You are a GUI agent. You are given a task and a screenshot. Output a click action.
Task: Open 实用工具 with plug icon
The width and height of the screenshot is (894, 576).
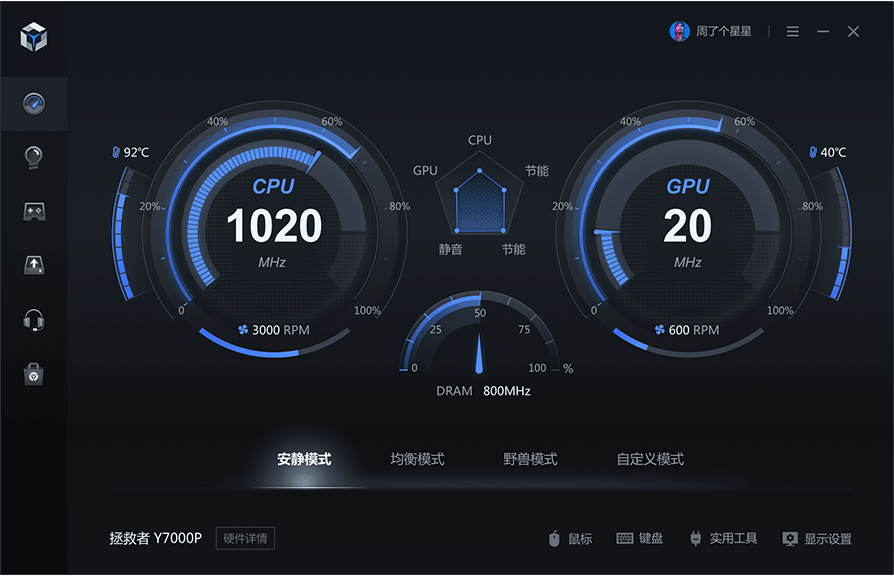tap(723, 538)
